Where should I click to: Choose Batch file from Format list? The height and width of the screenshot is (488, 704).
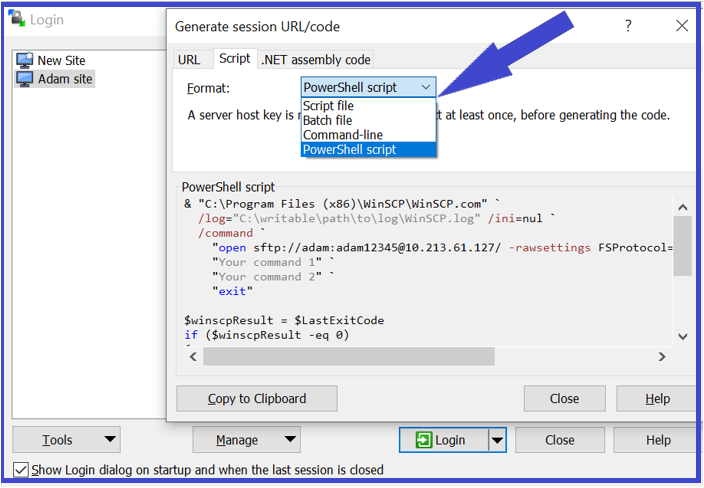point(368,120)
